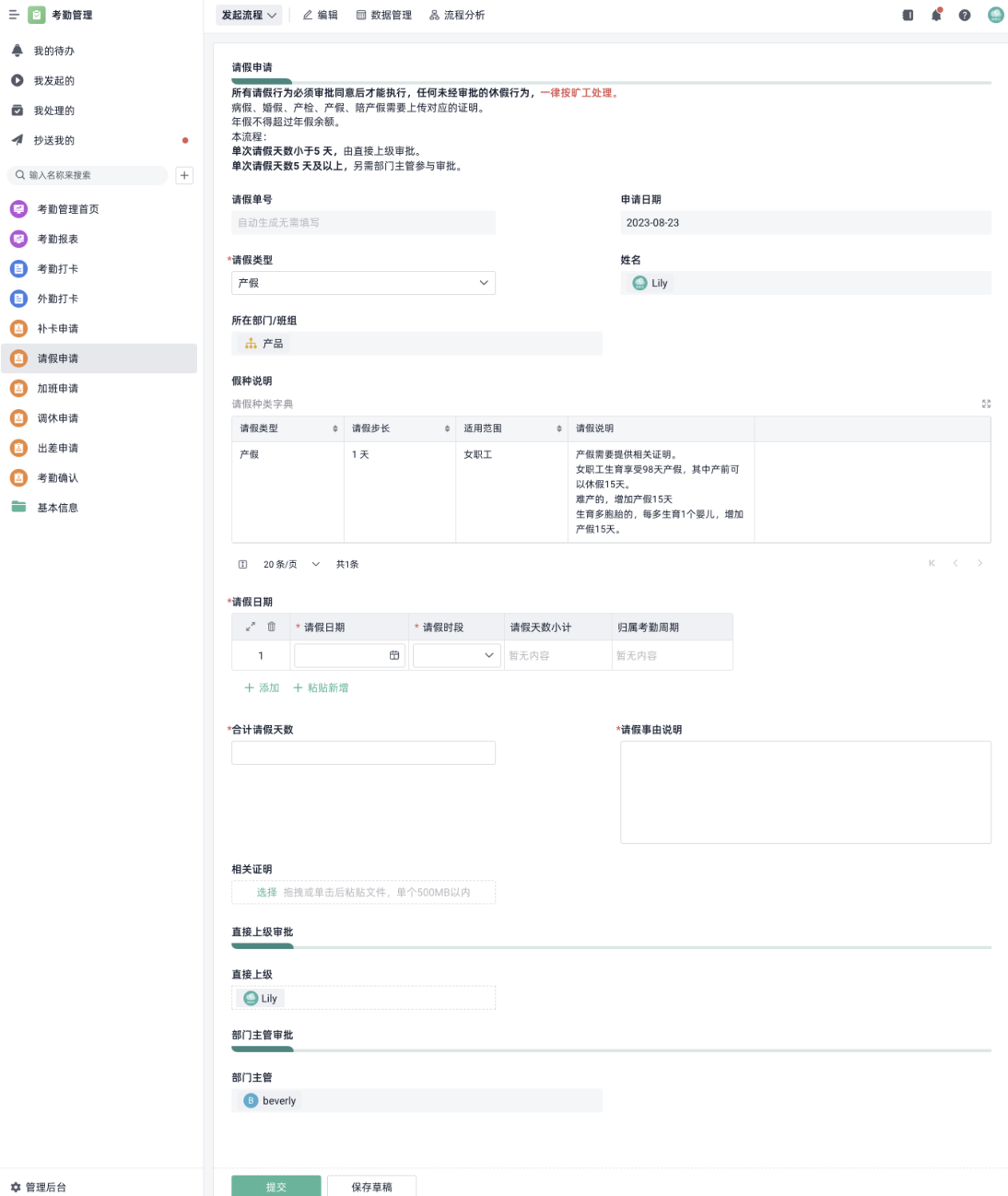Screen dimensions: 1008x1196
Task: Click the 考勤管理首页 purple icon
Action: click(x=18, y=209)
